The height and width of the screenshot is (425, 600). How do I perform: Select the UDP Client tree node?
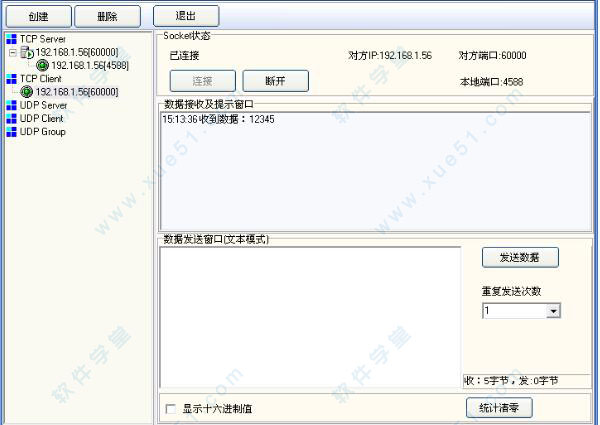(42, 119)
